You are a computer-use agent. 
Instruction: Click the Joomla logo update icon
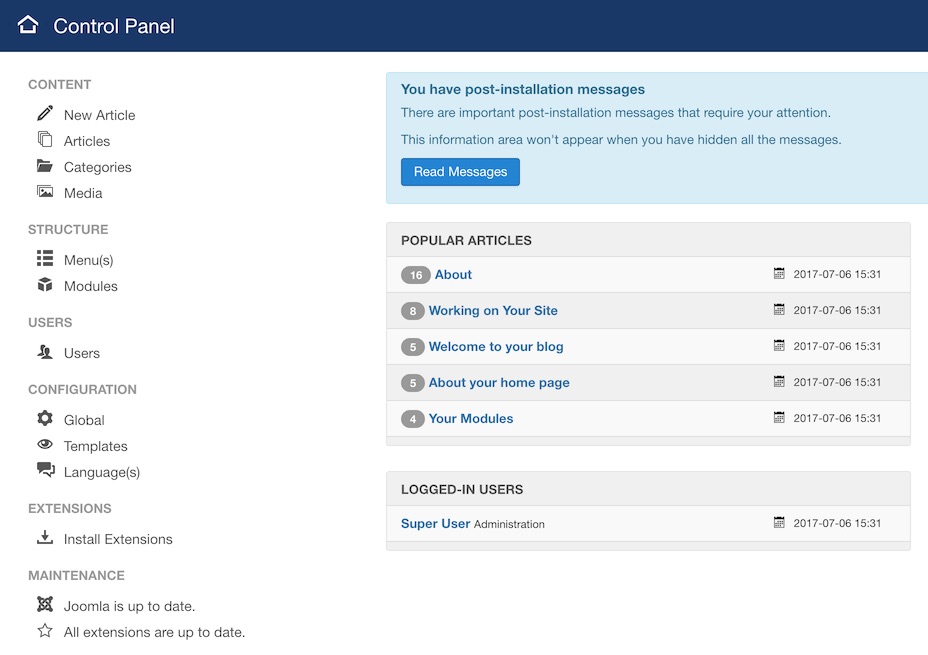(45, 604)
